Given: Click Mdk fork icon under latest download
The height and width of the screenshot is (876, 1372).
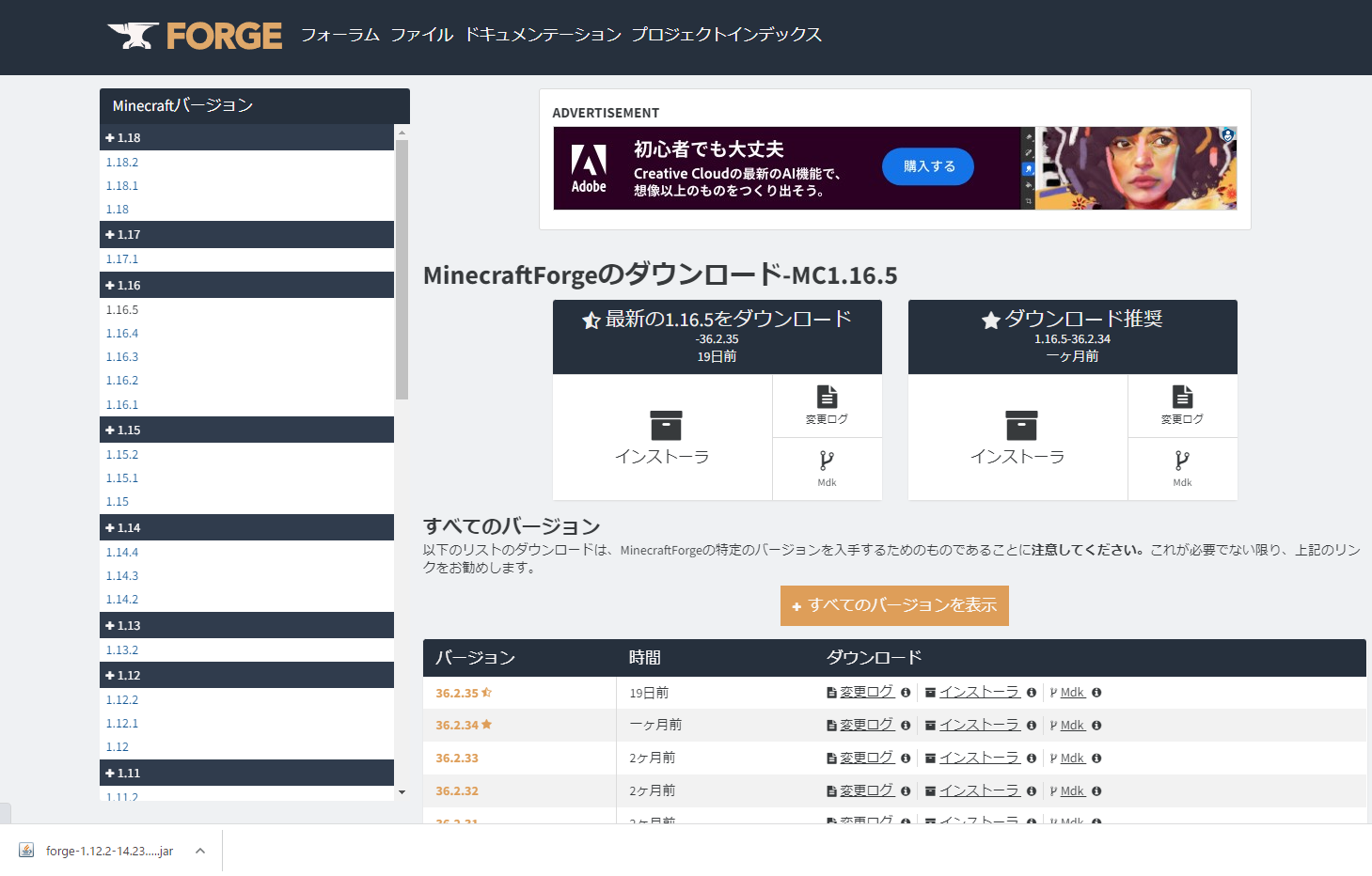Looking at the screenshot, I should pyautogui.click(x=827, y=461).
